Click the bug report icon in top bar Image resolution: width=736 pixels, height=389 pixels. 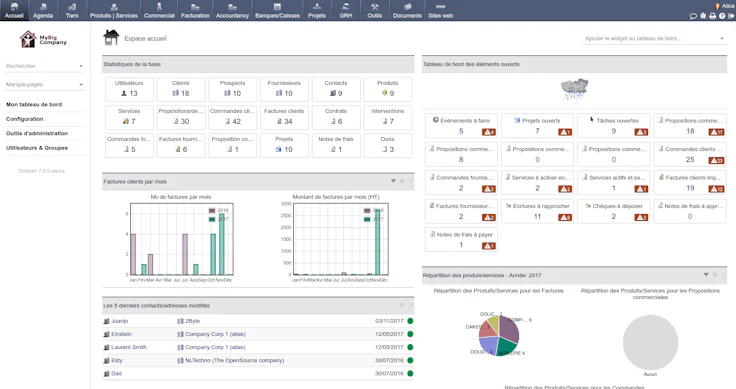click(x=703, y=16)
